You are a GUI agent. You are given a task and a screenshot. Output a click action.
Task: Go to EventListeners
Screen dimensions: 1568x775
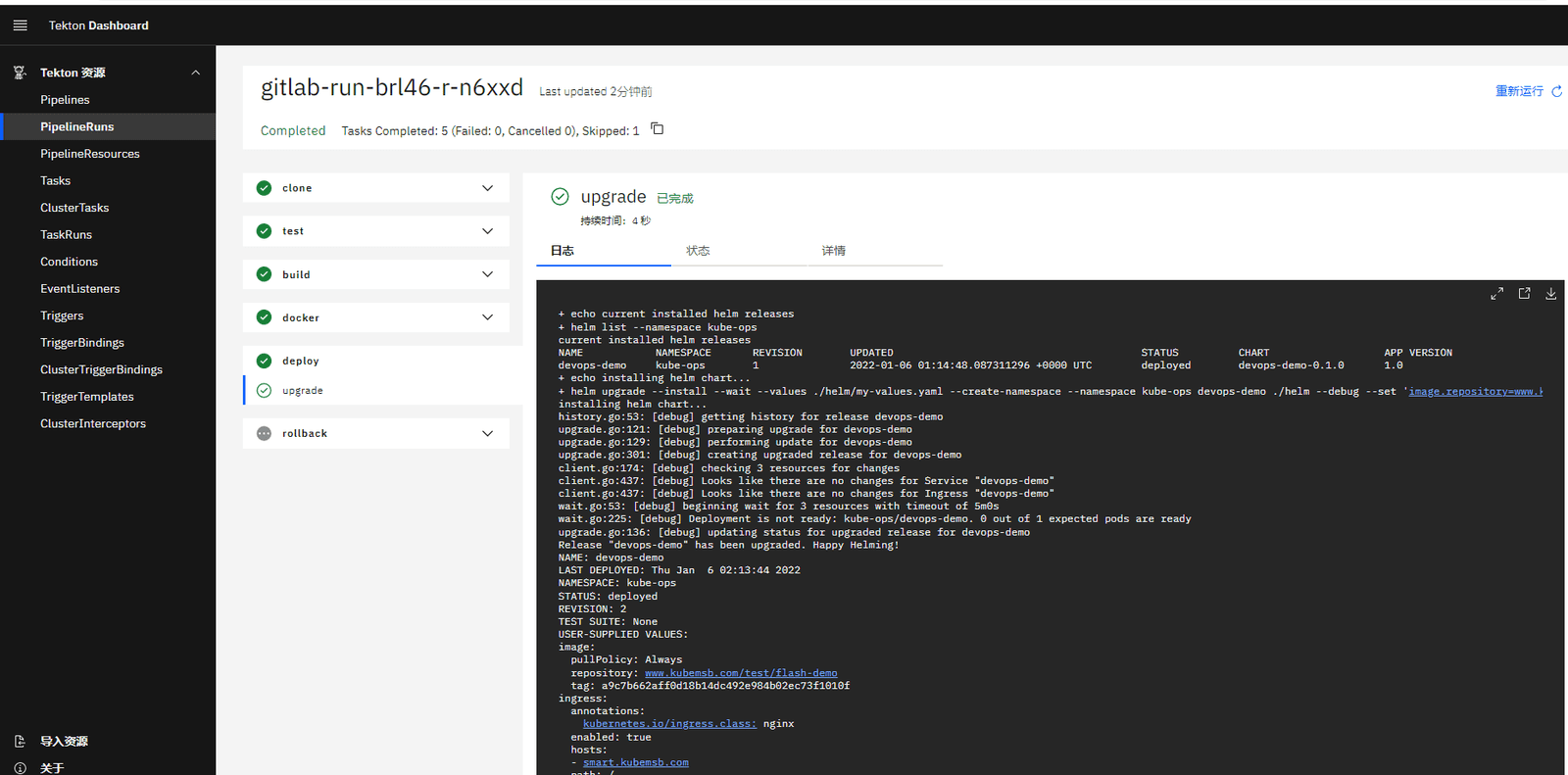pos(80,289)
